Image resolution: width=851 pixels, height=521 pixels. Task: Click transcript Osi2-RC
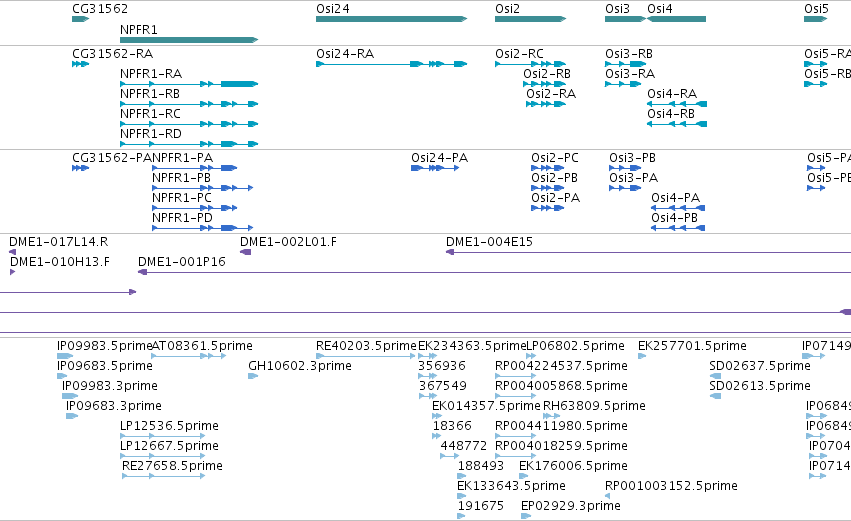click(519, 54)
